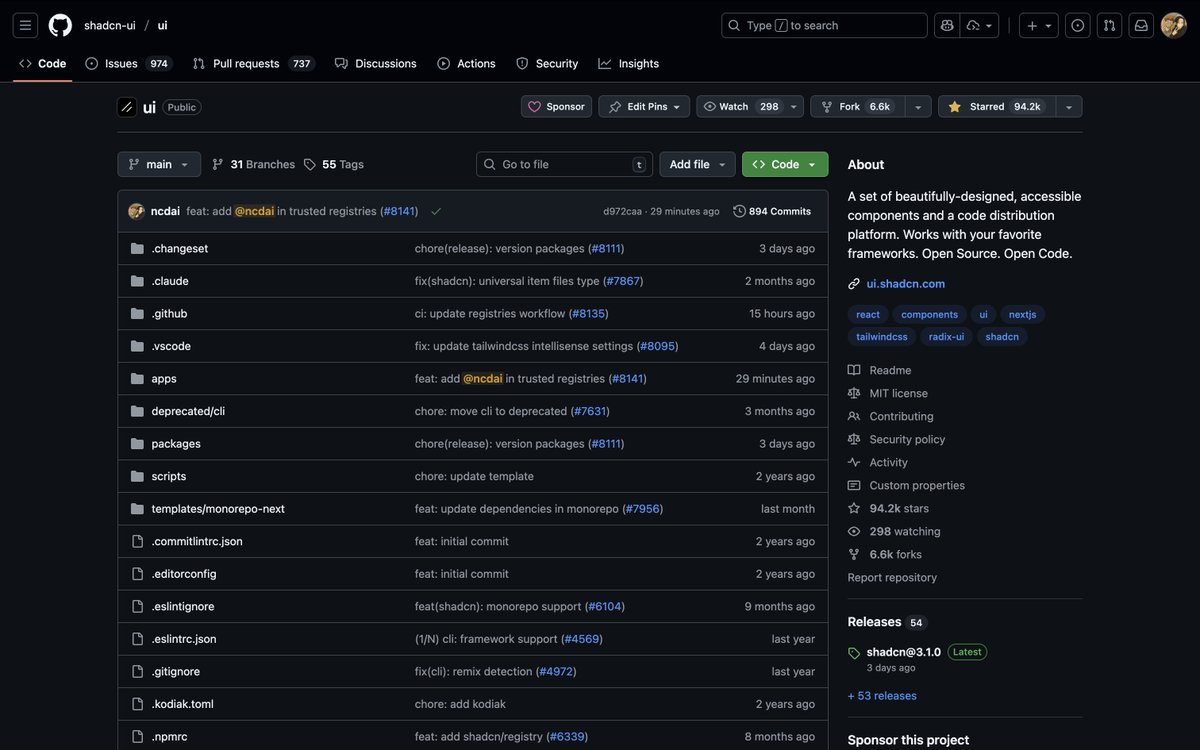Open the templates/monorepo-next folder
The width and height of the screenshot is (1200, 750).
(x=218, y=508)
